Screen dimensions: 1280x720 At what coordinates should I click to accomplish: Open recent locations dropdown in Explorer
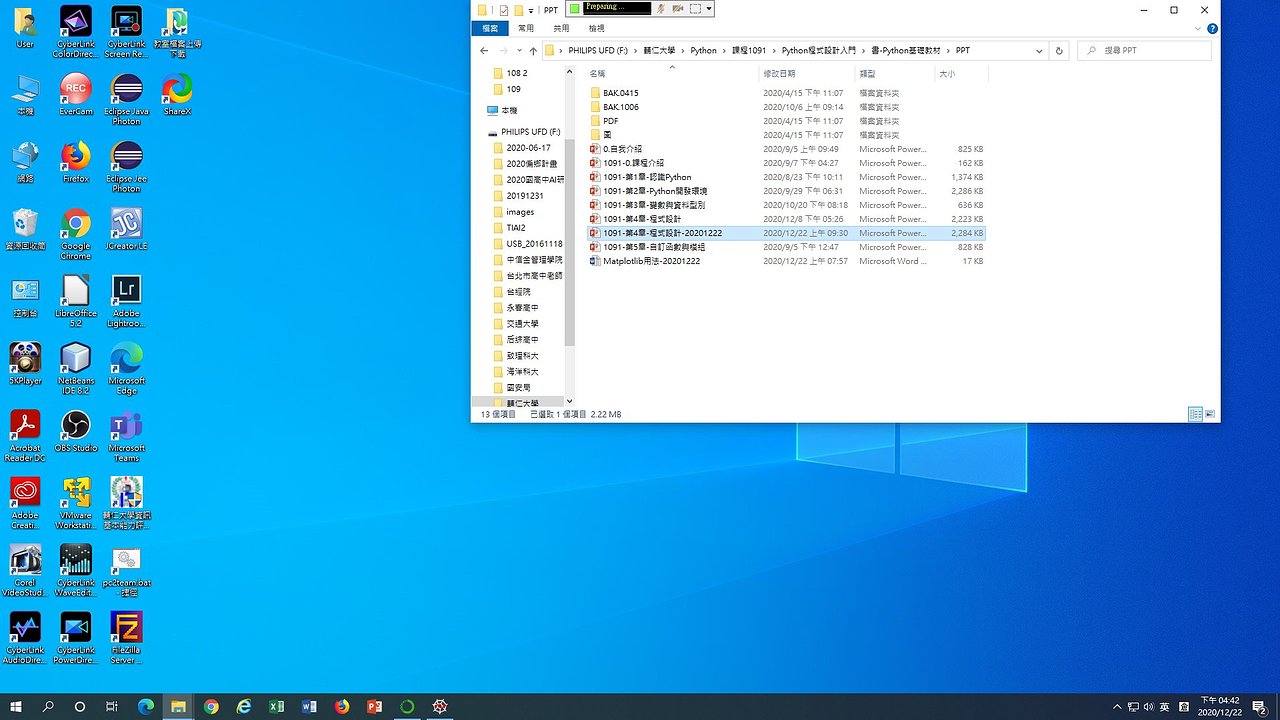[x=519, y=50]
